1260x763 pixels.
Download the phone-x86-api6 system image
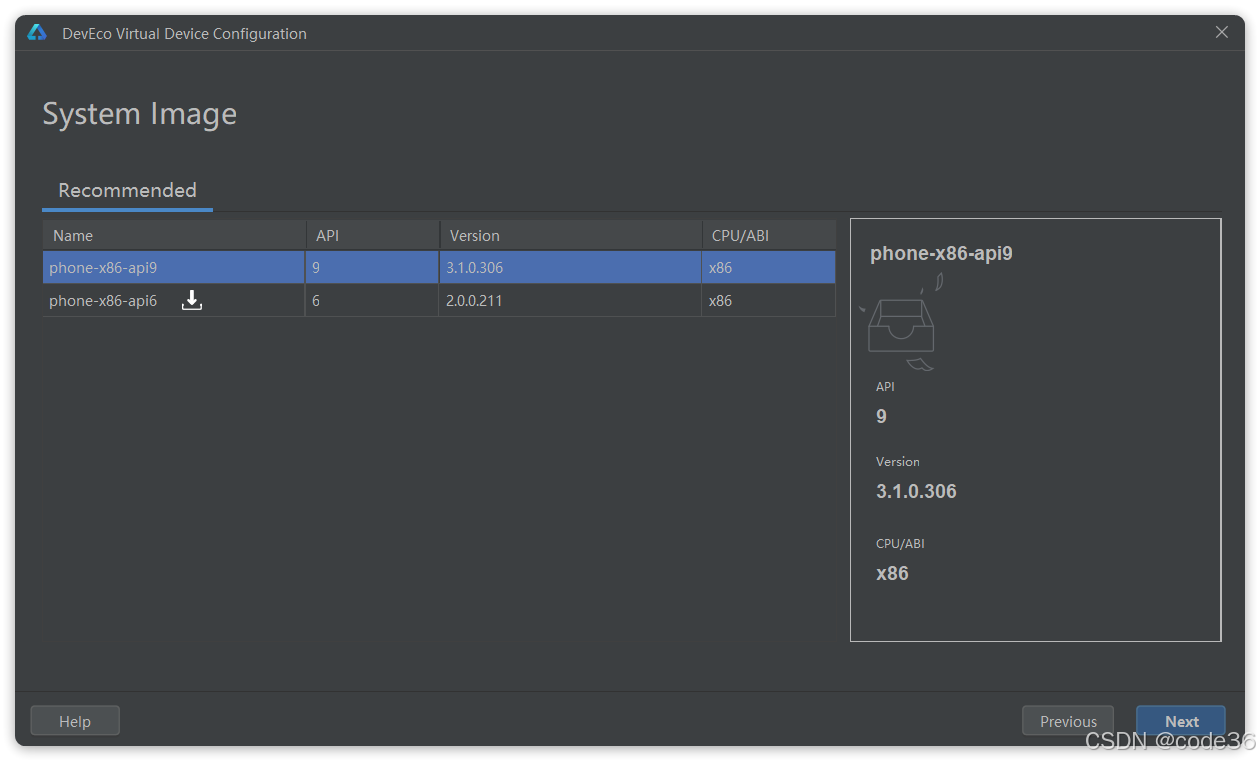(x=192, y=300)
